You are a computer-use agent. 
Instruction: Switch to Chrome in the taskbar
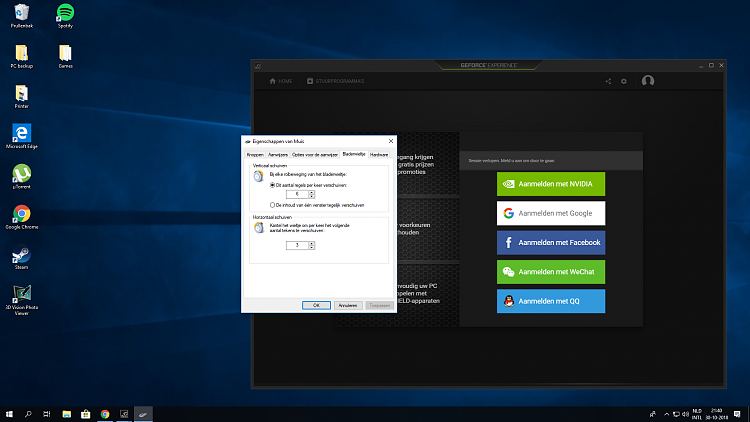[105, 414]
